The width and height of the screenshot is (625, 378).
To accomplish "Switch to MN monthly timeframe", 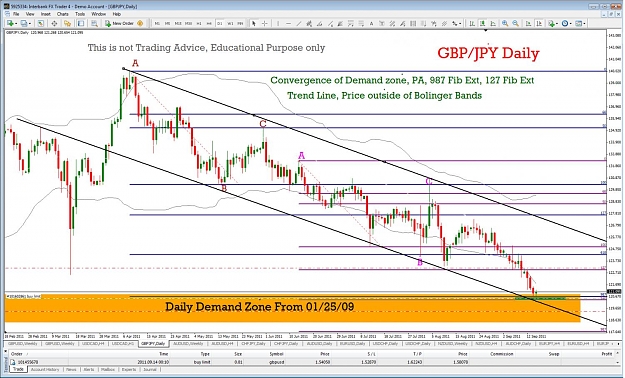I will (240, 24).
